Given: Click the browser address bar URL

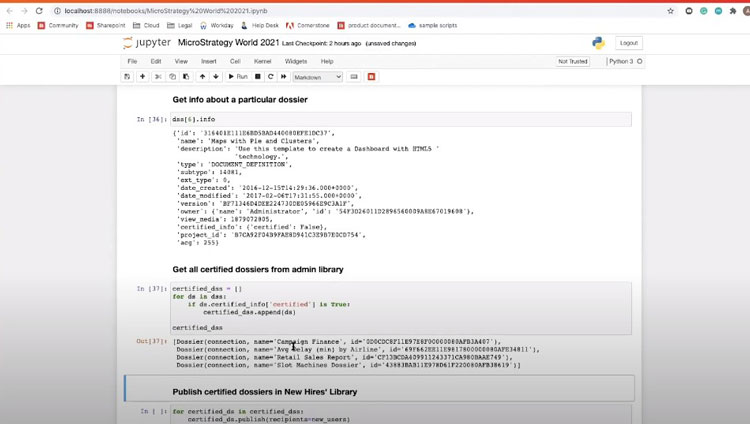Looking at the screenshot, I should (200, 10).
